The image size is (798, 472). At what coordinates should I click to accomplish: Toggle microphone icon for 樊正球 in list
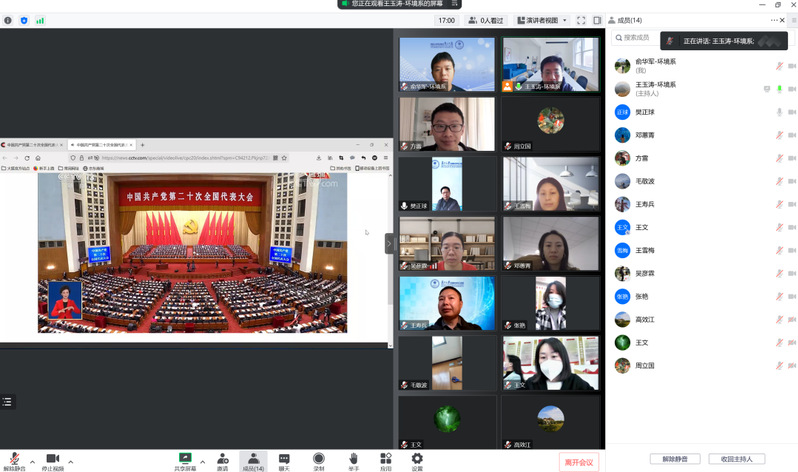(779, 112)
